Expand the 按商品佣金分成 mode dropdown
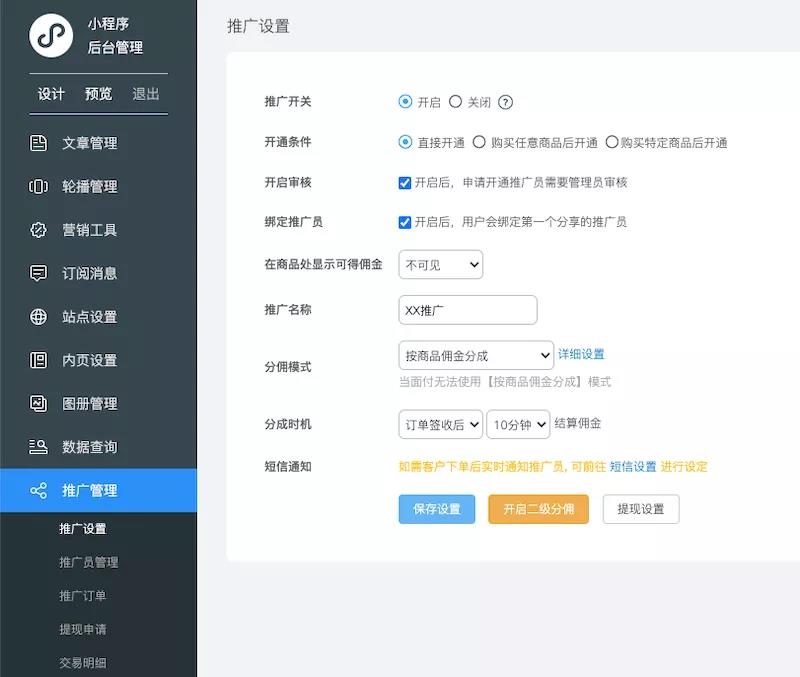Image resolution: width=800 pixels, height=677 pixels. click(x=475, y=354)
